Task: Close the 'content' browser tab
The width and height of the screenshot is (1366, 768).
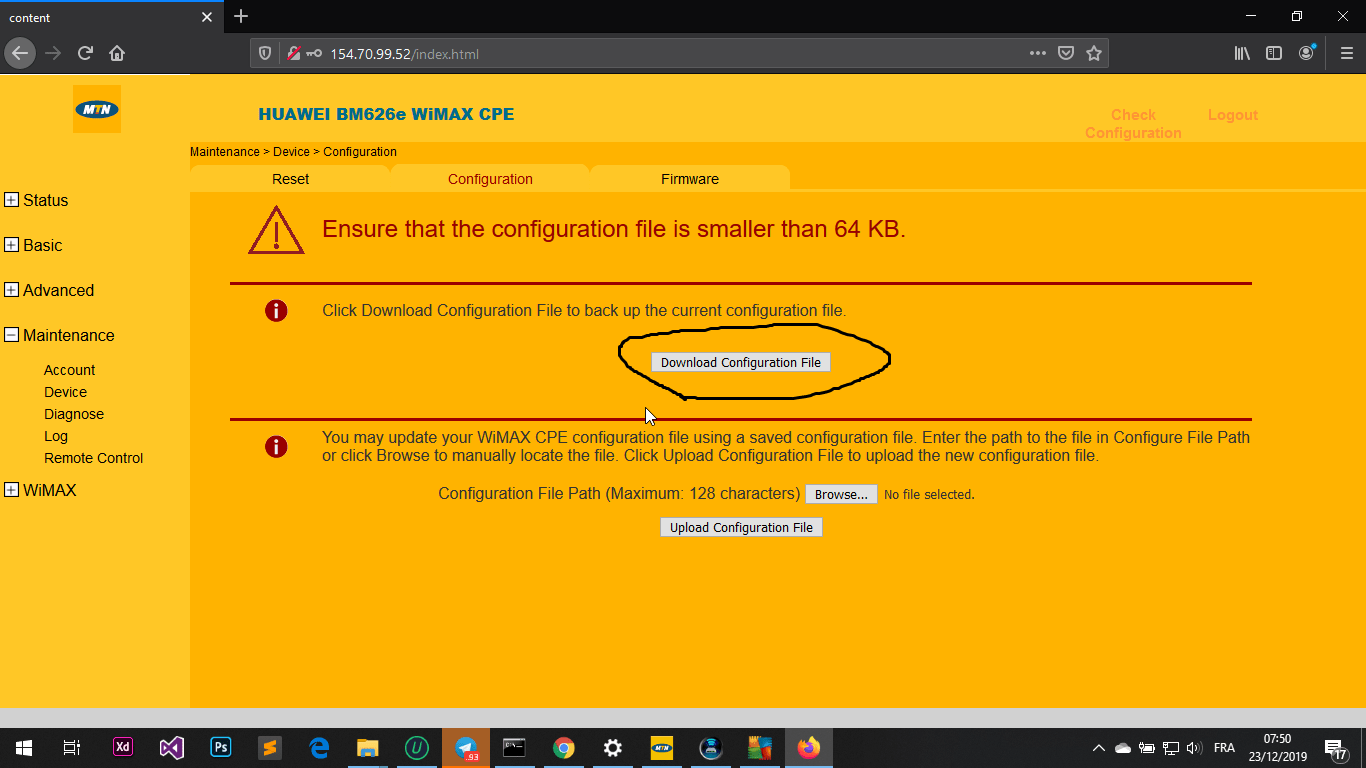Action: click(x=207, y=17)
